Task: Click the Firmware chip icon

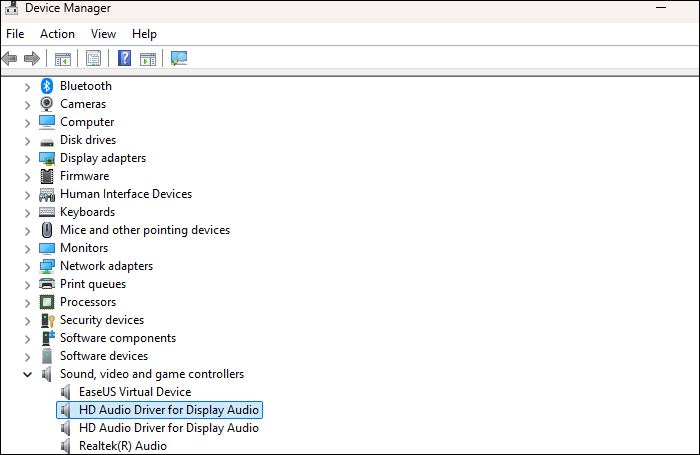Action: pyautogui.click(x=47, y=176)
